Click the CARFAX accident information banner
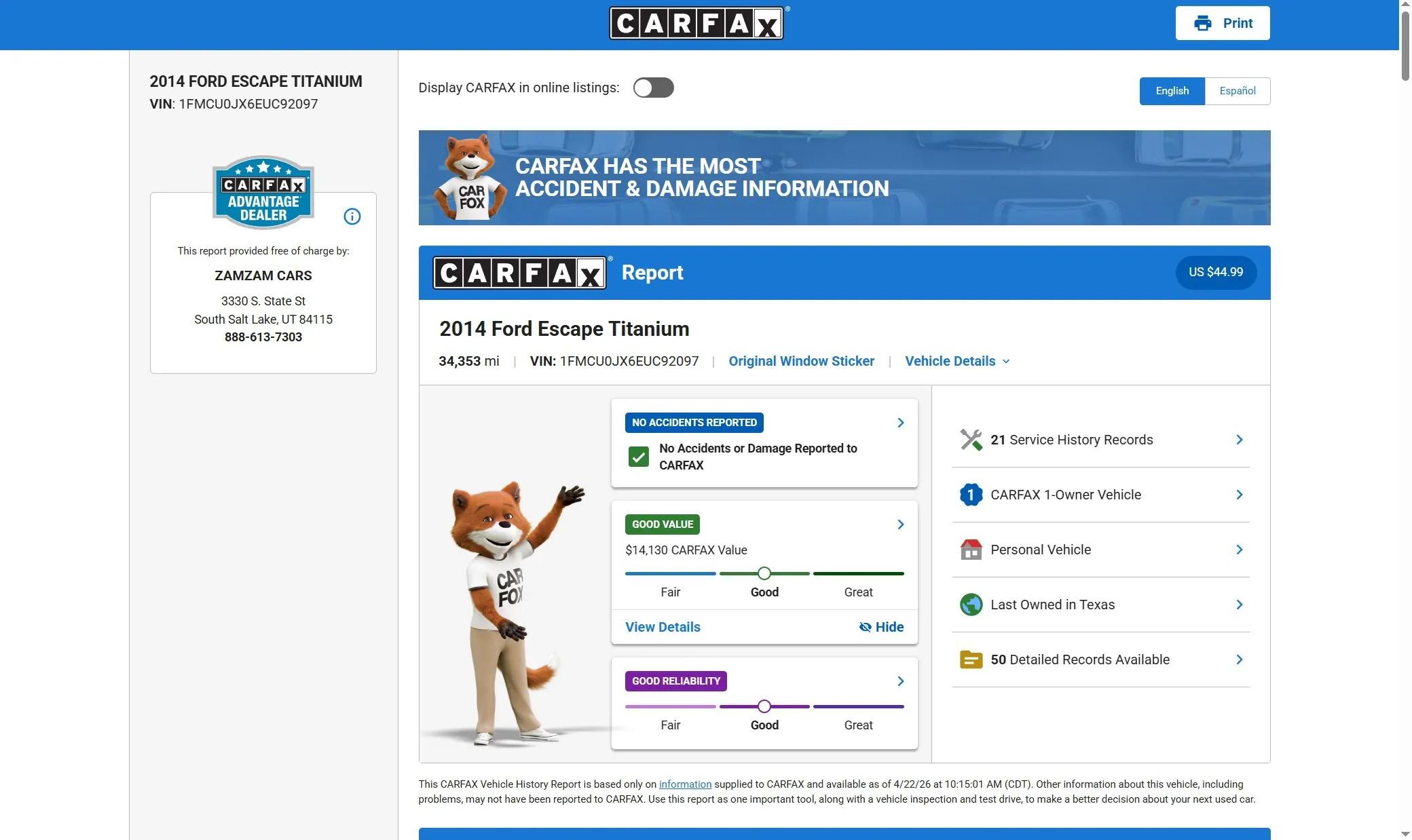1412x840 pixels. [x=844, y=178]
